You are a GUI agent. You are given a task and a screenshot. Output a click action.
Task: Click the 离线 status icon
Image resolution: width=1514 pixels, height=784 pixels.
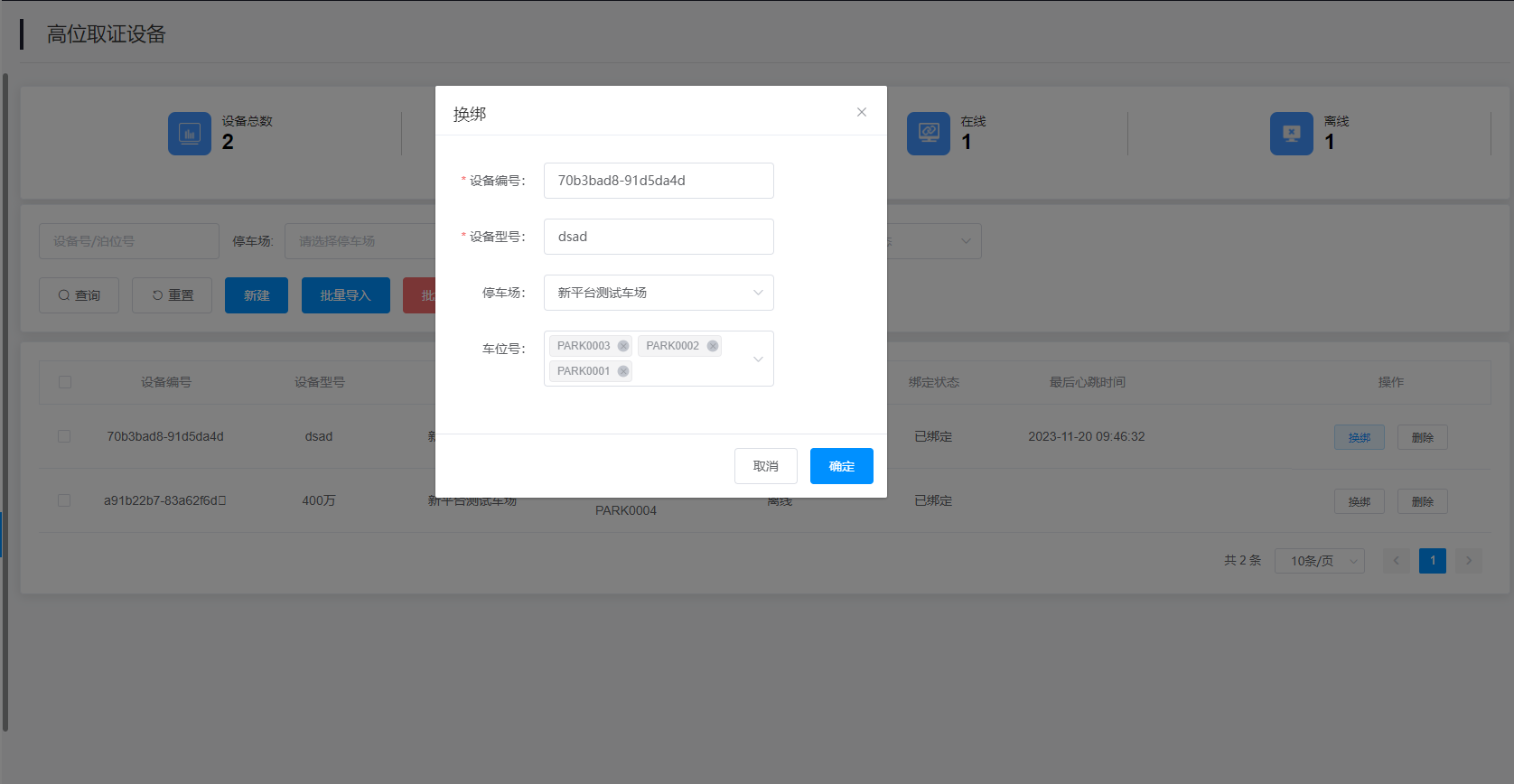click(1292, 134)
